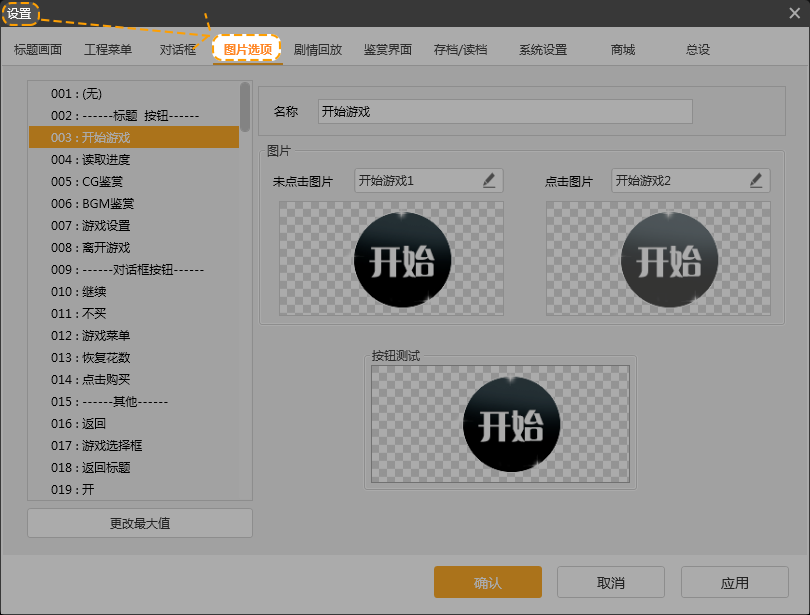Click the 按钮测试 start button preview
The height and width of the screenshot is (615, 810).
pyautogui.click(x=511, y=425)
